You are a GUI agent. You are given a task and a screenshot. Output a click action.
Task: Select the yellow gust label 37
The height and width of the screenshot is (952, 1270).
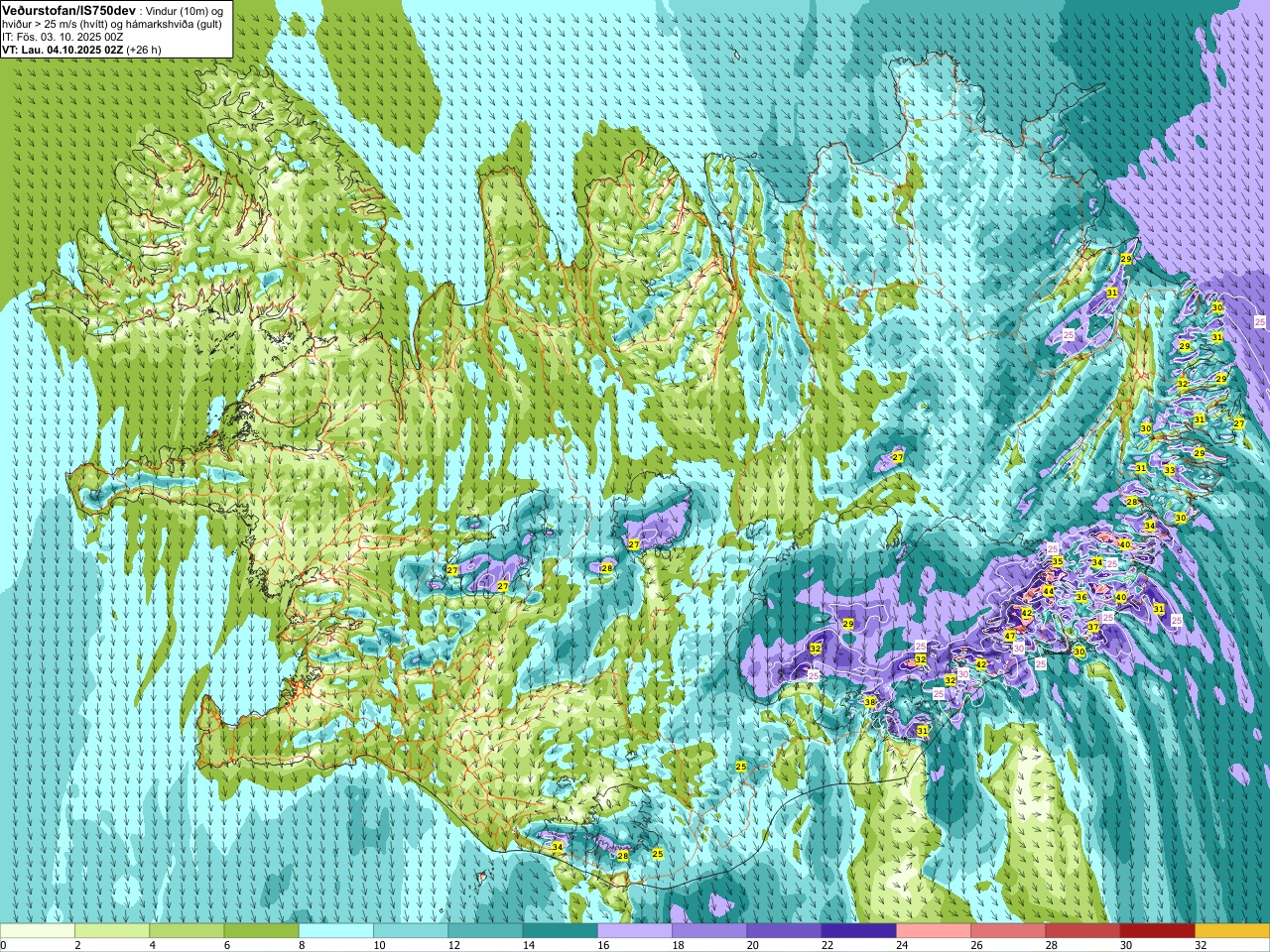pyautogui.click(x=1092, y=627)
